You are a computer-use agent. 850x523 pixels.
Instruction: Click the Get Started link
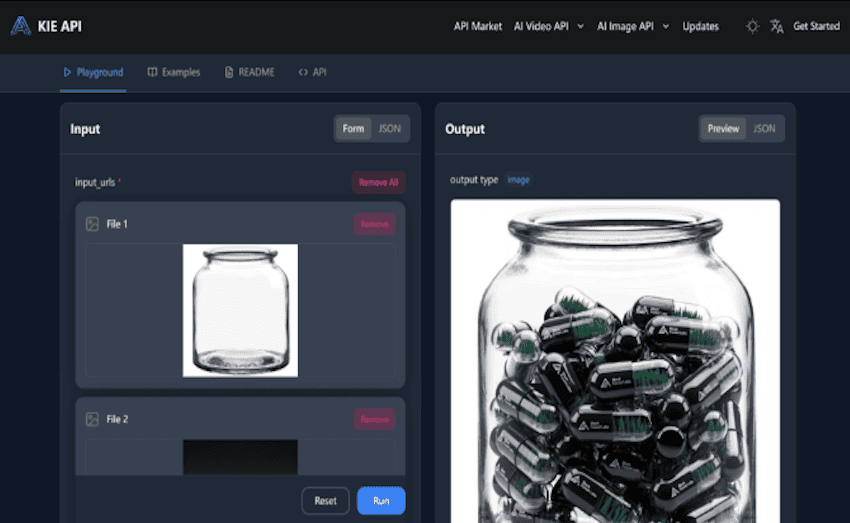pos(816,26)
